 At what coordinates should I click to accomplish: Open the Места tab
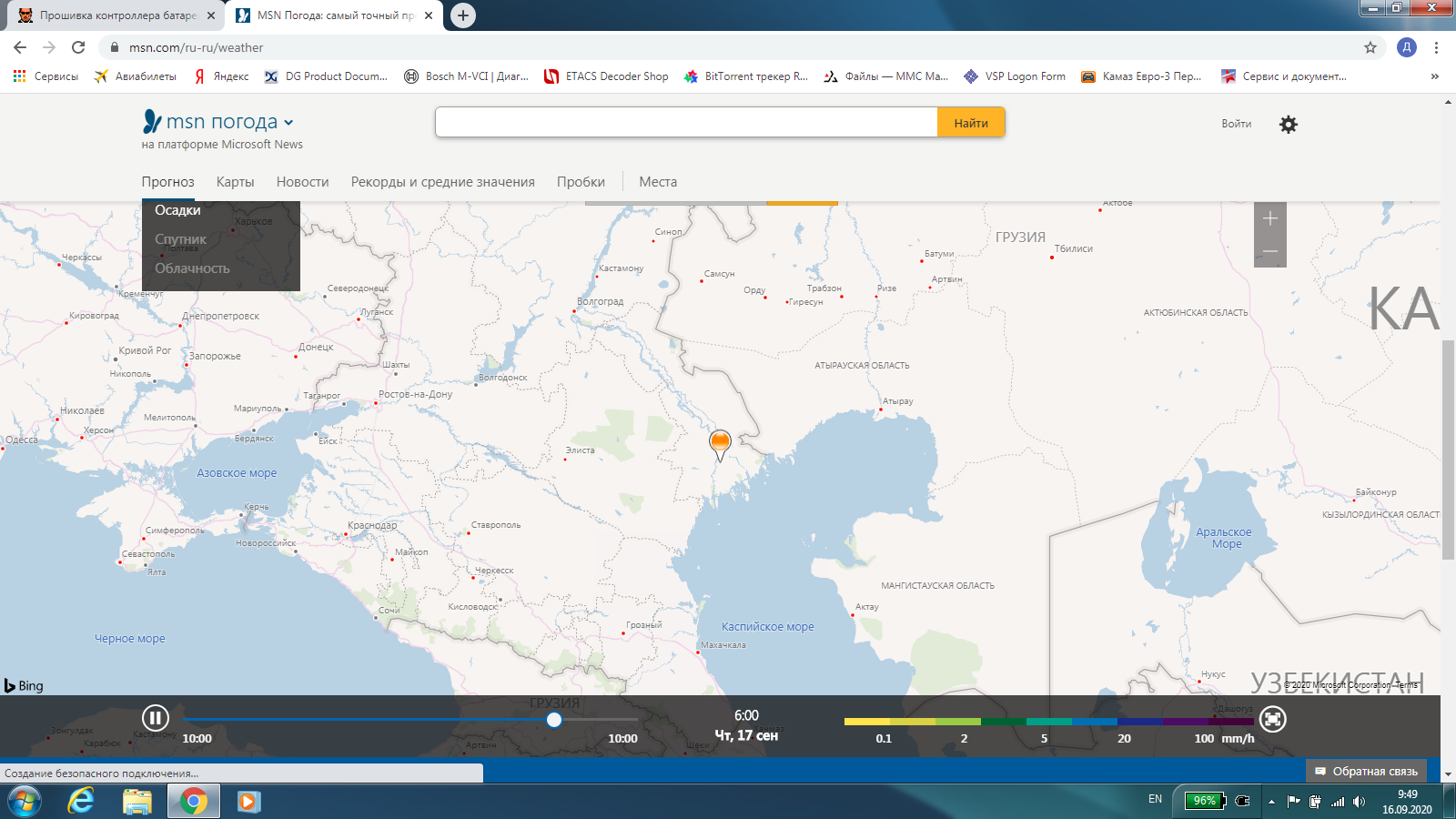(658, 182)
